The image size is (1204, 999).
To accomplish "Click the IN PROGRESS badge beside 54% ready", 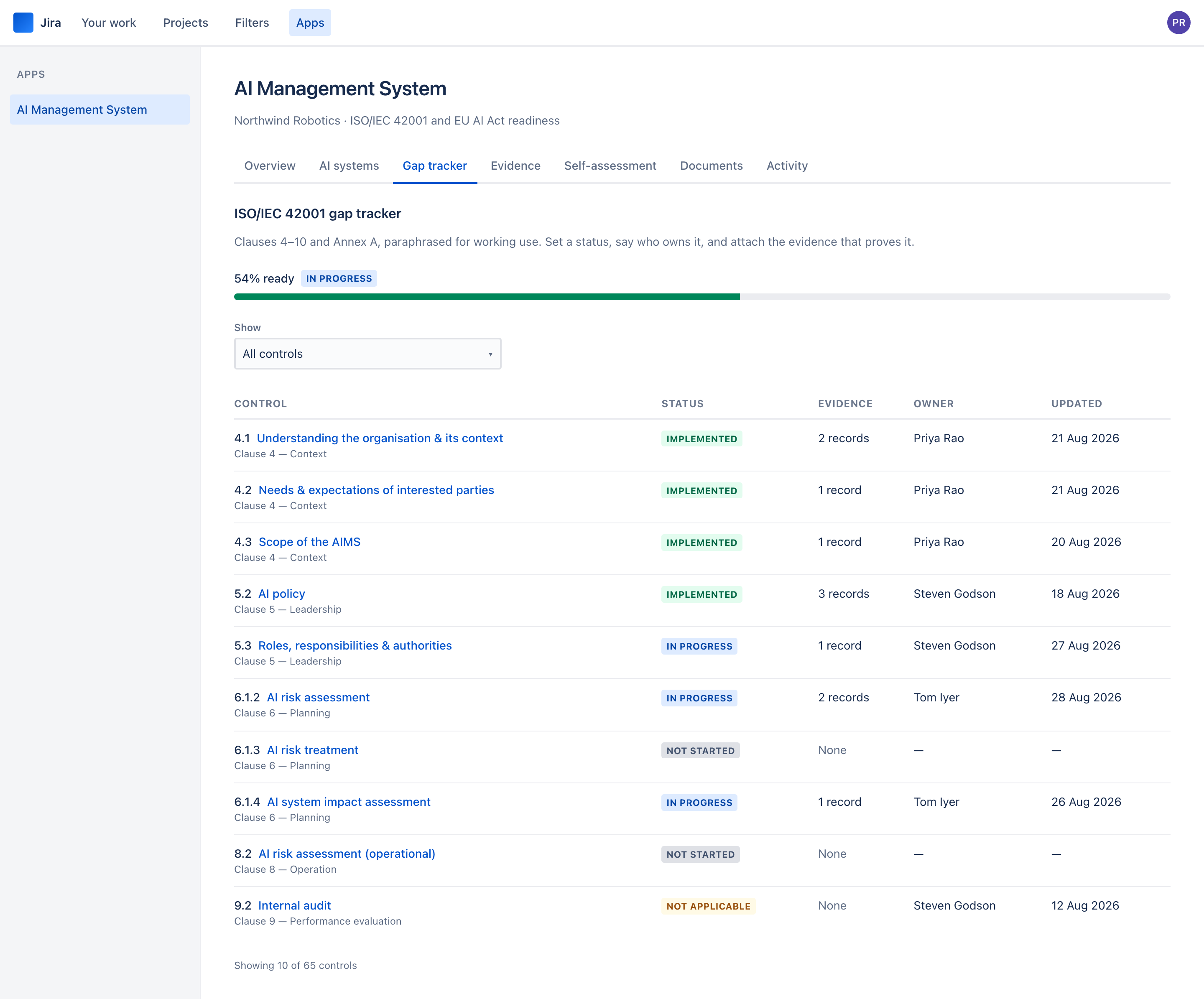I will click(339, 278).
